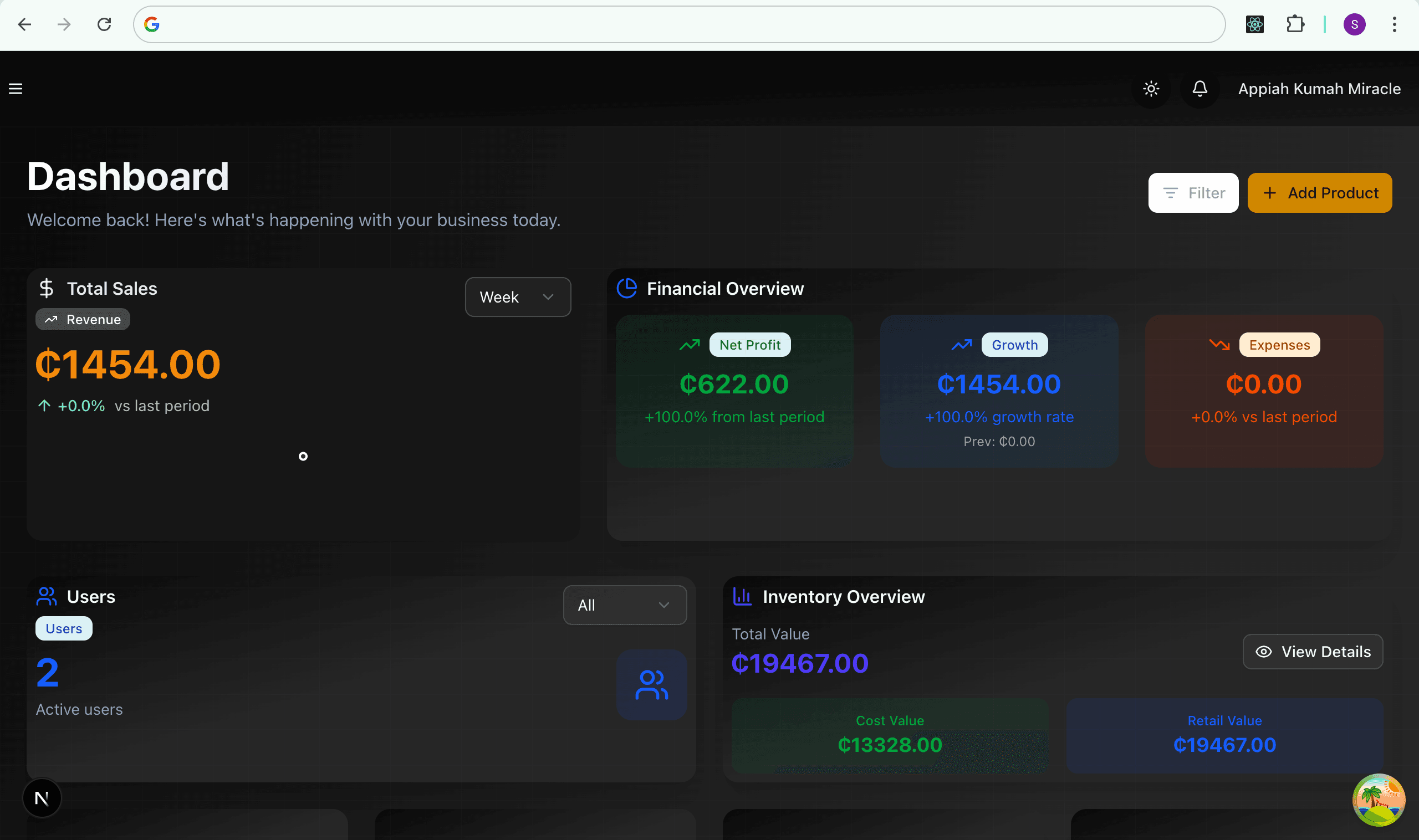The width and height of the screenshot is (1419, 840).
Task: Select the Expenses card
Action: coord(1263,391)
